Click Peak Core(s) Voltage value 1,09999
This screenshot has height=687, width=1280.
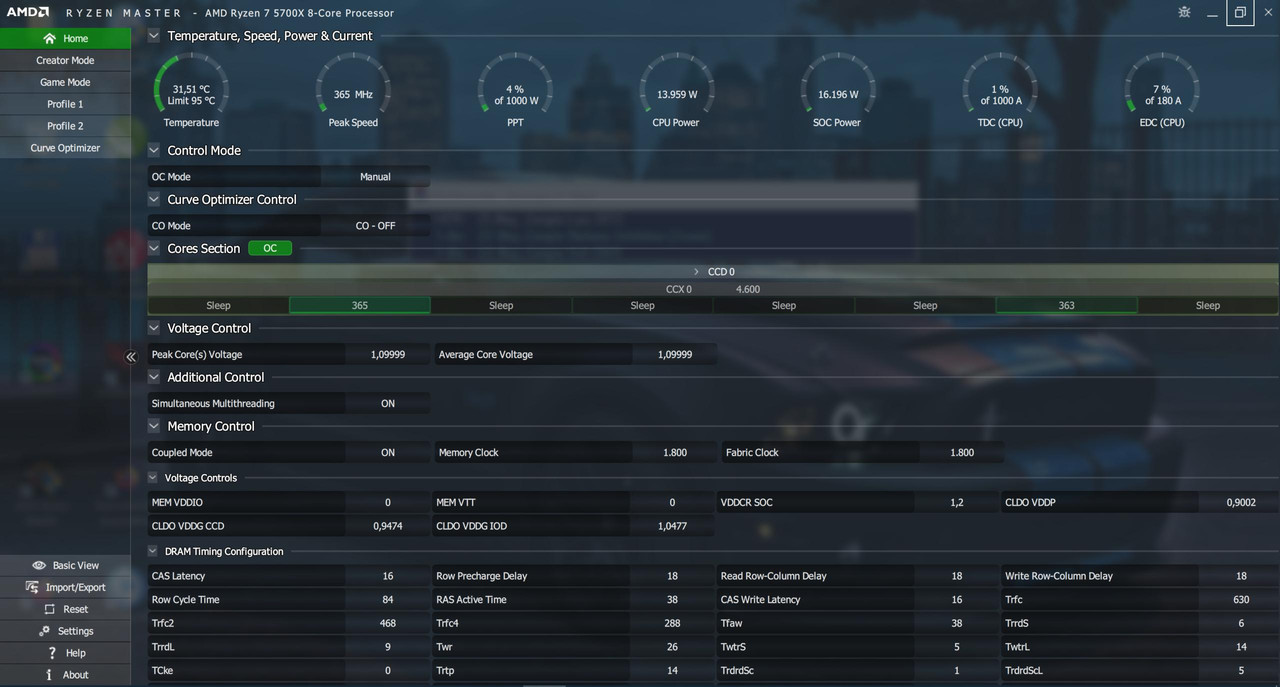(x=388, y=355)
